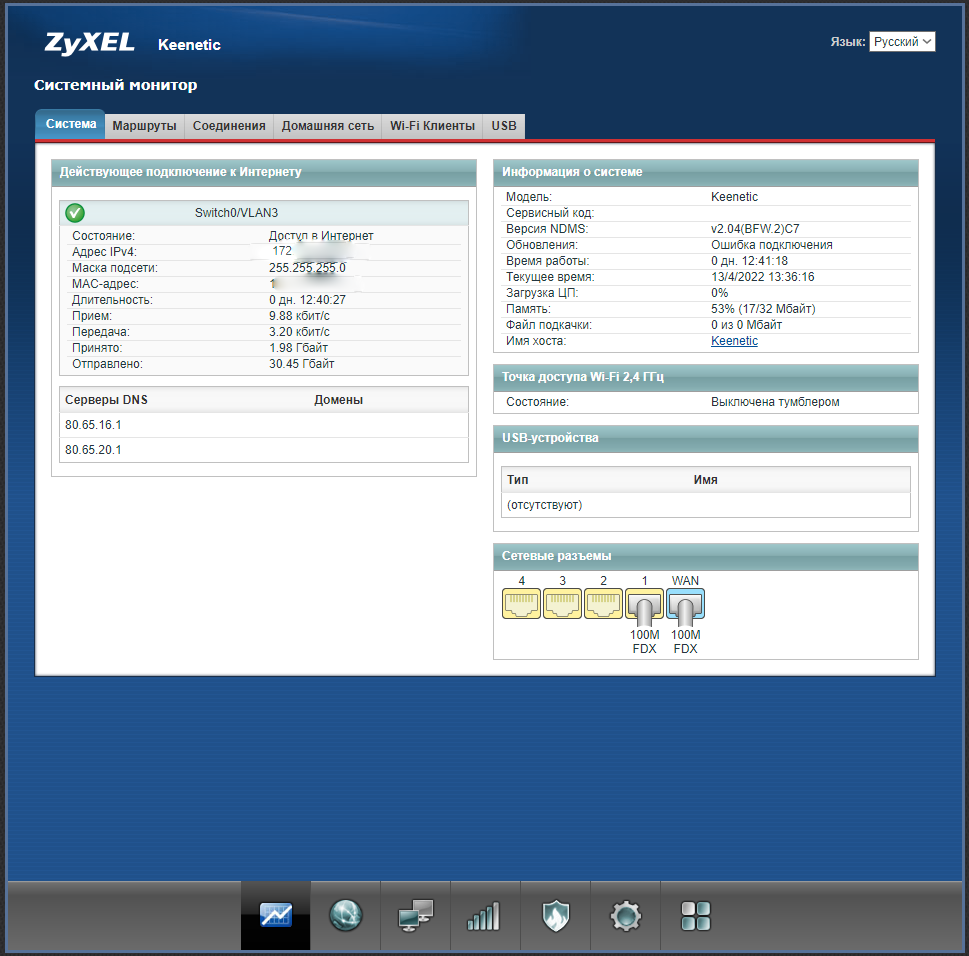Switch to the USB tab

[504, 126]
